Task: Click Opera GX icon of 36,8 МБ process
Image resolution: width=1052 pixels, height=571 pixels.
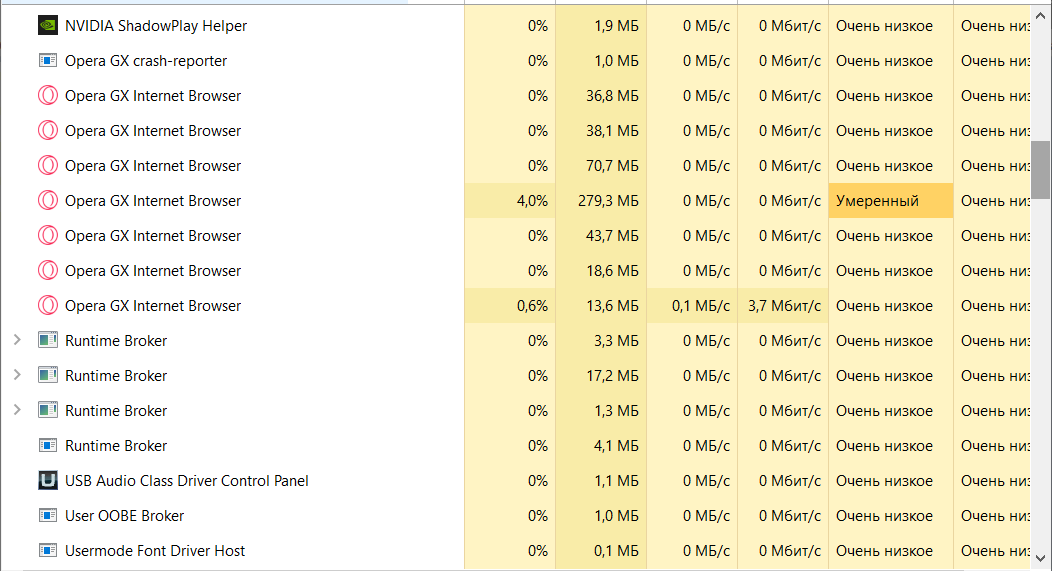Action: (47, 96)
